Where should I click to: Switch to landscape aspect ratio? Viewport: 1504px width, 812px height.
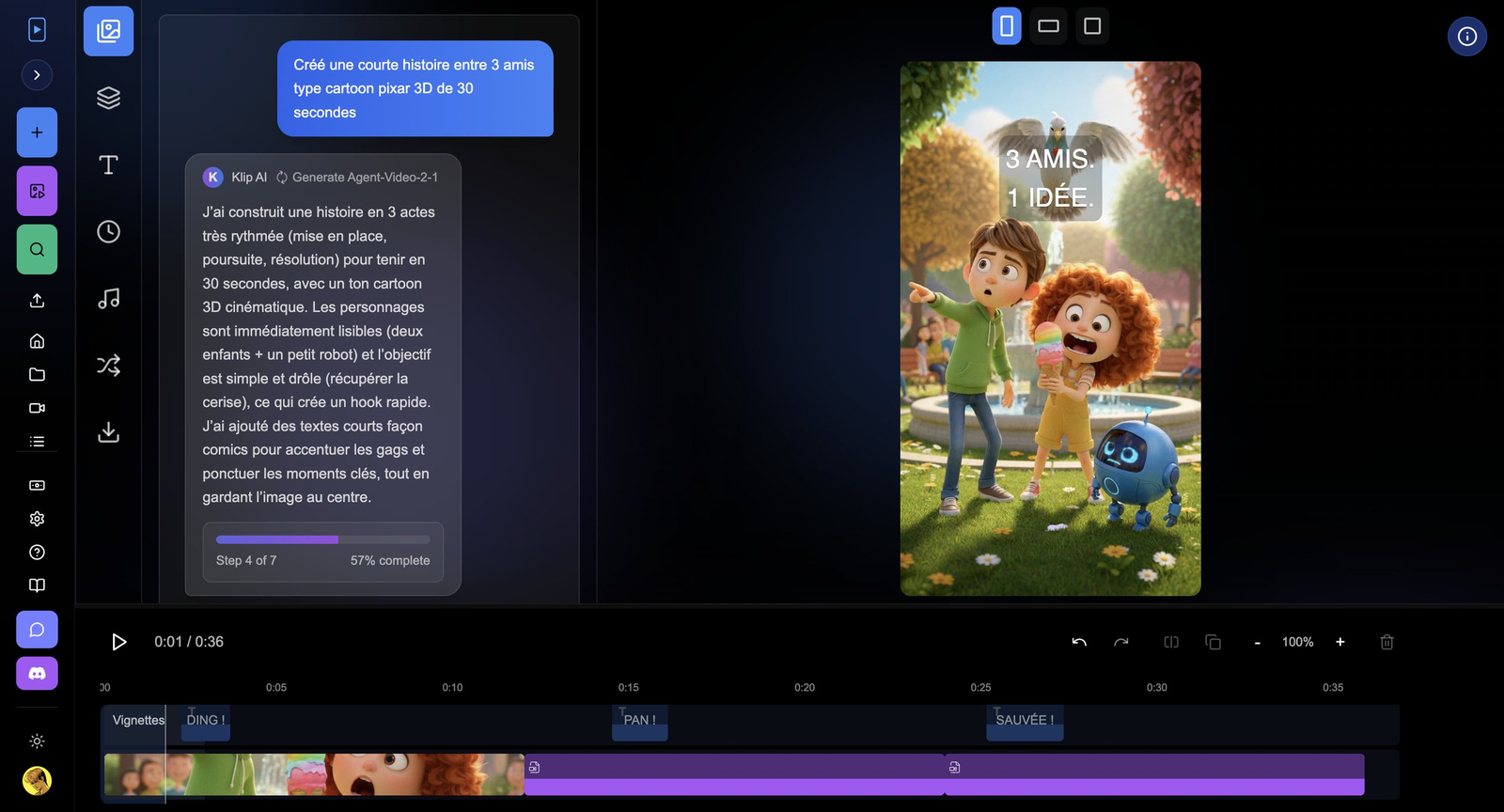pyautogui.click(x=1048, y=26)
